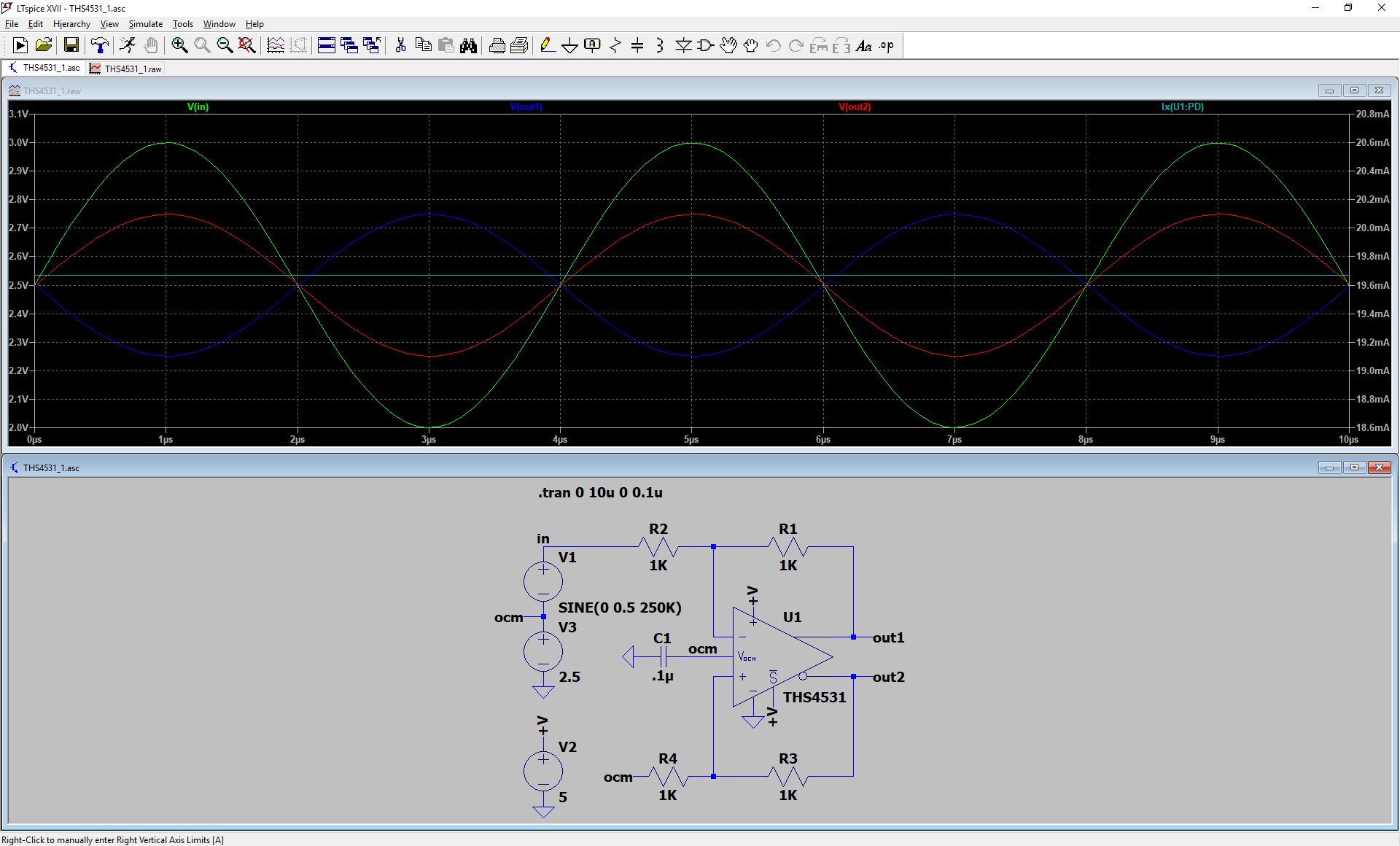
Task: Click the 3.0V left axis label
Action: click(18, 142)
